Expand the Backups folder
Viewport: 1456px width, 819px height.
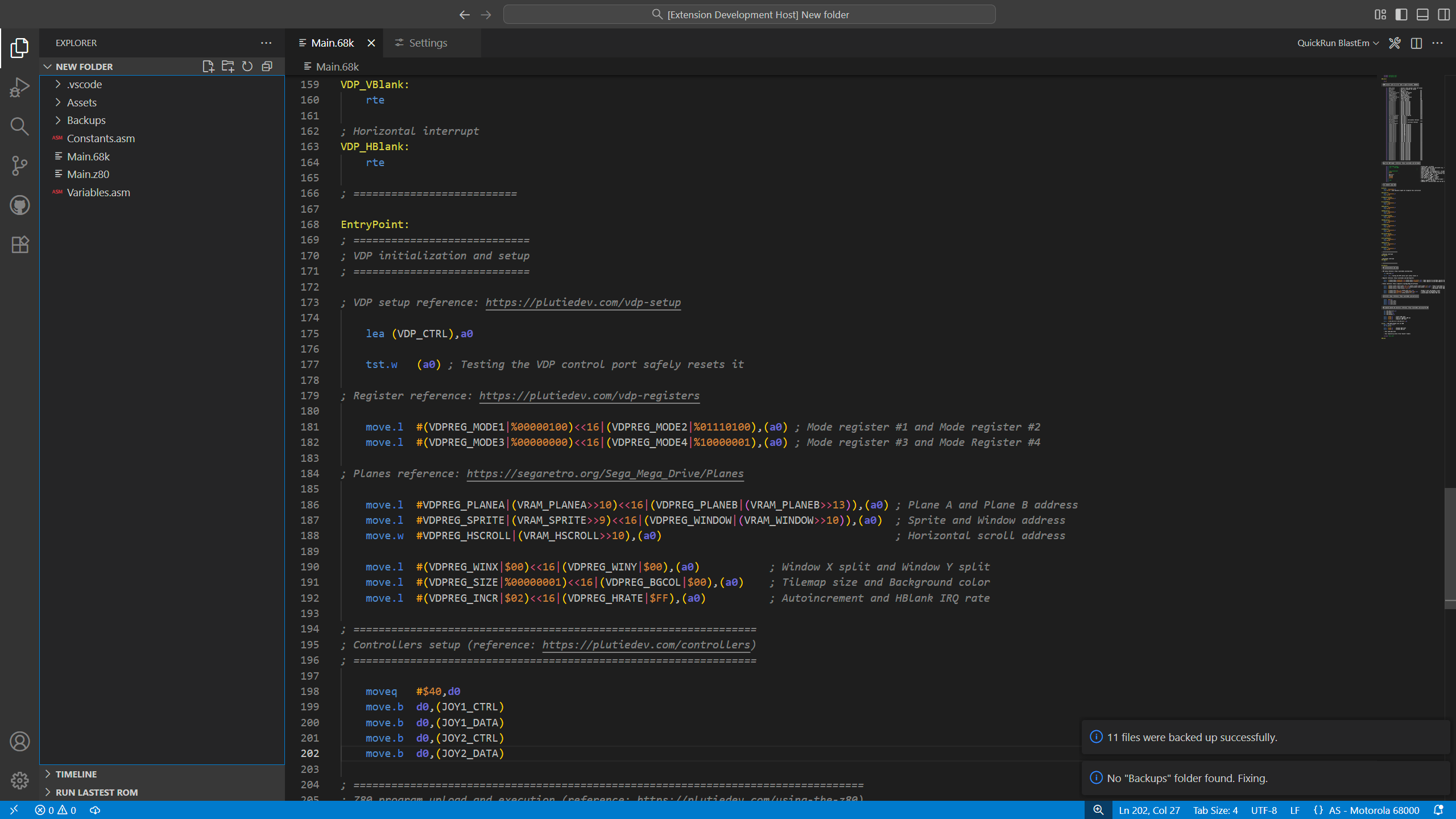pos(86,120)
